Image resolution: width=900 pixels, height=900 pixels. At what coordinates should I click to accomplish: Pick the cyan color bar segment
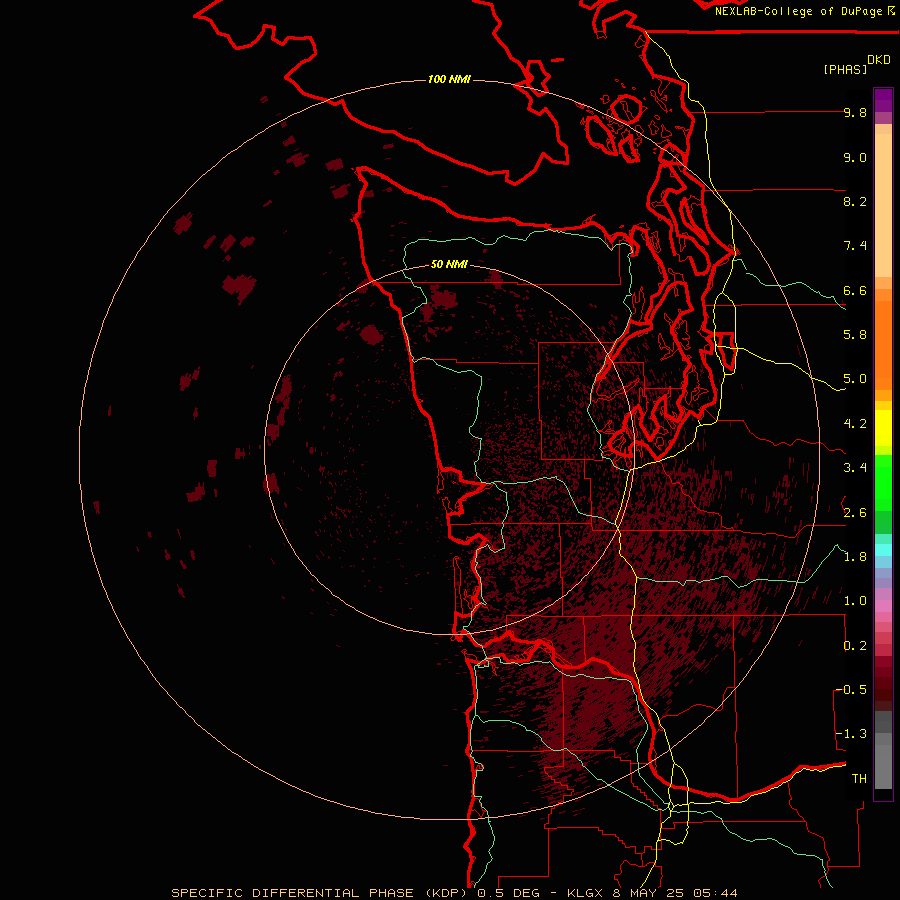pyautogui.click(x=883, y=550)
